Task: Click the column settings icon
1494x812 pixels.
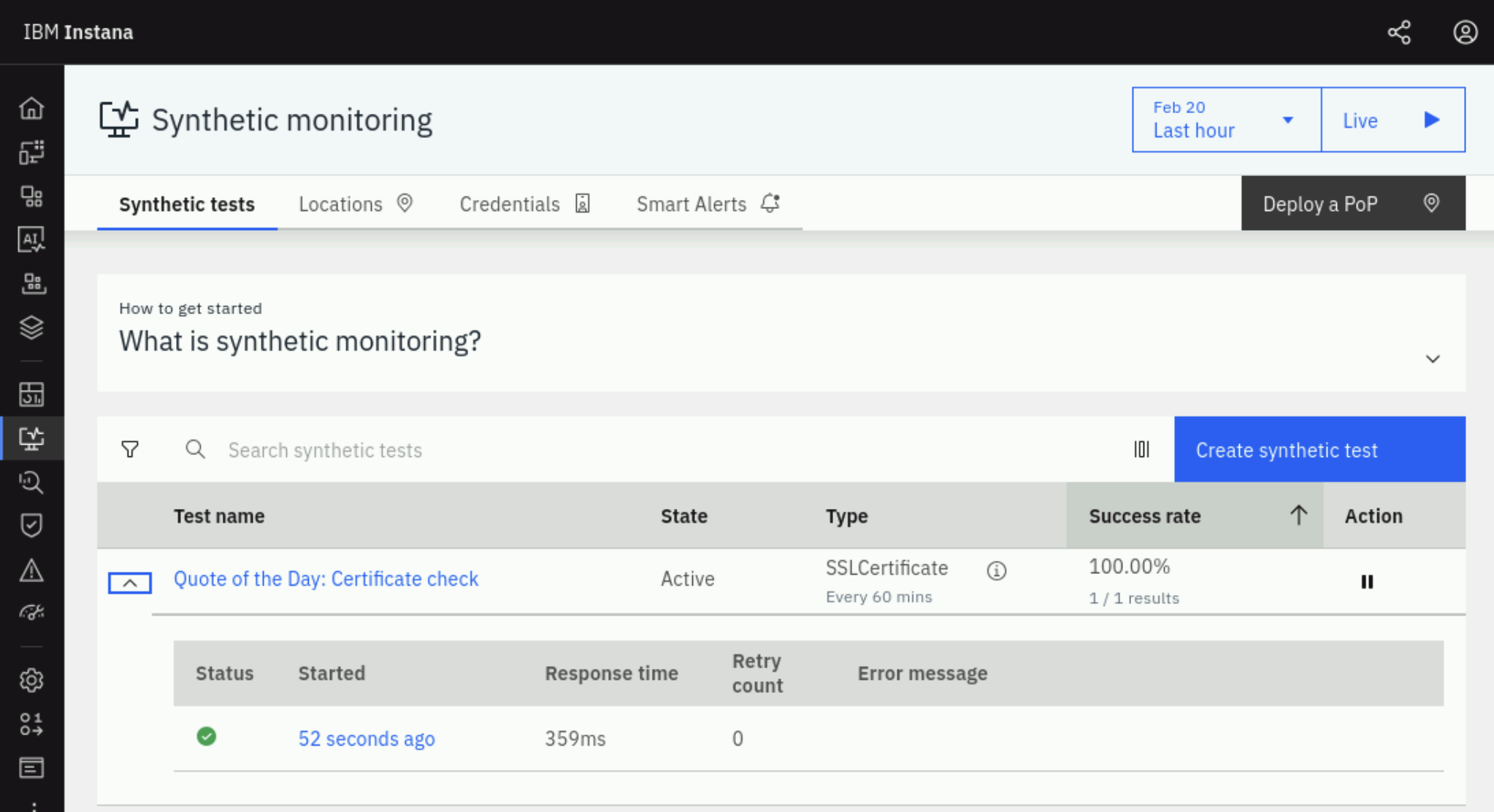Action: (x=1141, y=449)
